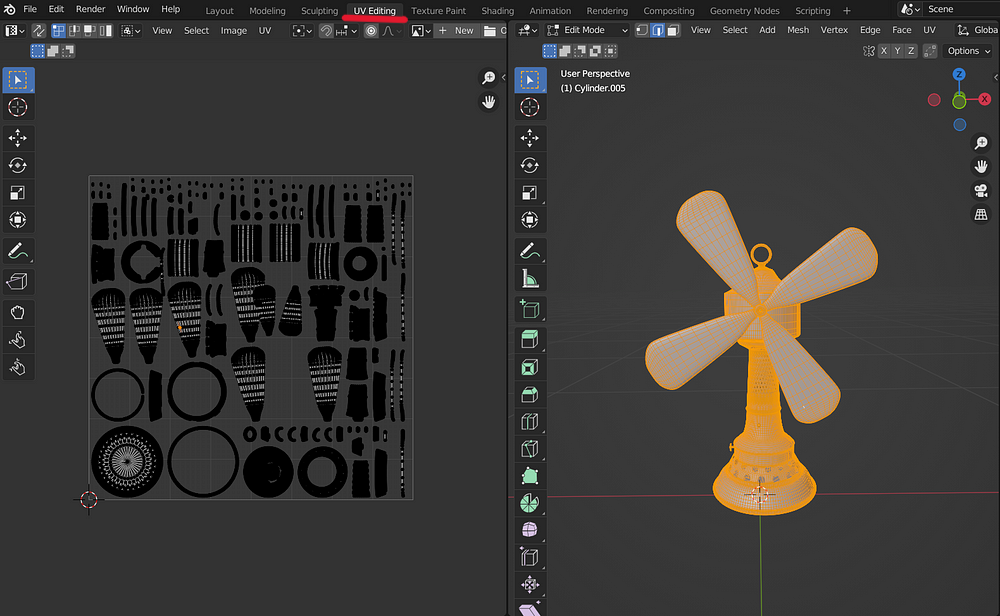This screenshot has height=616, width=1000.
Task: Select the Extrude Region tool
Action: tap(530, 339)
